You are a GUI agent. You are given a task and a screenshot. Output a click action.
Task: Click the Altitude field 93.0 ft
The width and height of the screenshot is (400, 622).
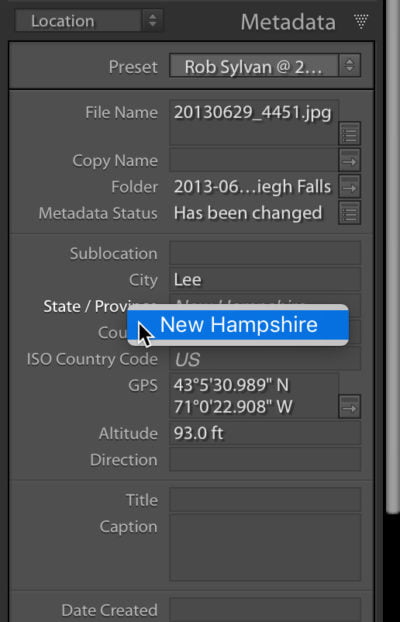point(265,433)
